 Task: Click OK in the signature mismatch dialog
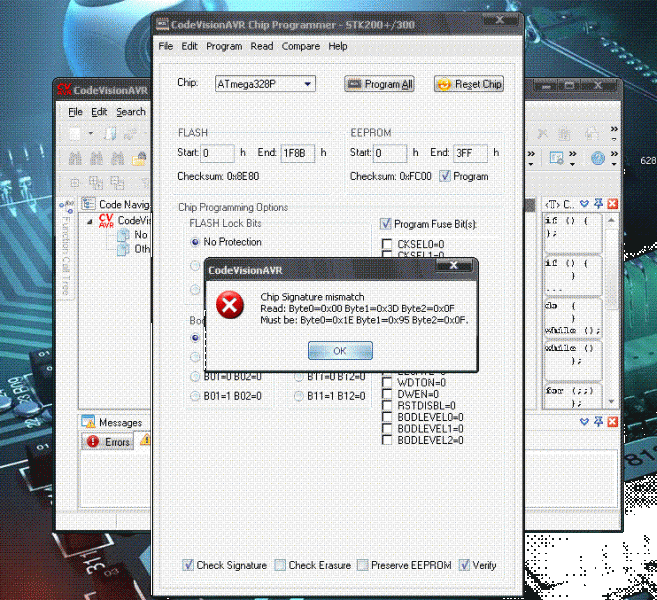pos(340,350)
